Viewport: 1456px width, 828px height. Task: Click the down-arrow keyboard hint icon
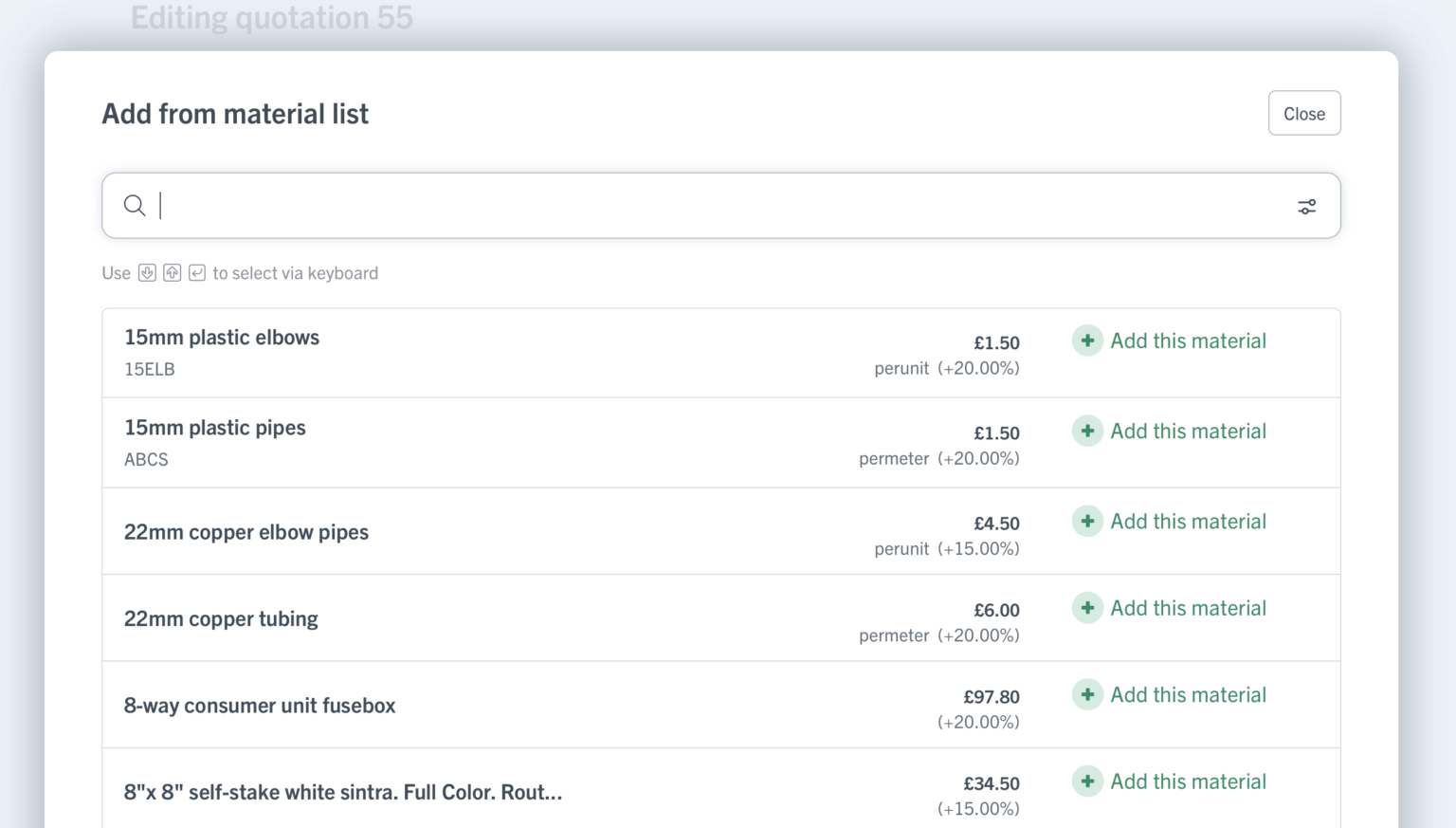pos(147,273)
